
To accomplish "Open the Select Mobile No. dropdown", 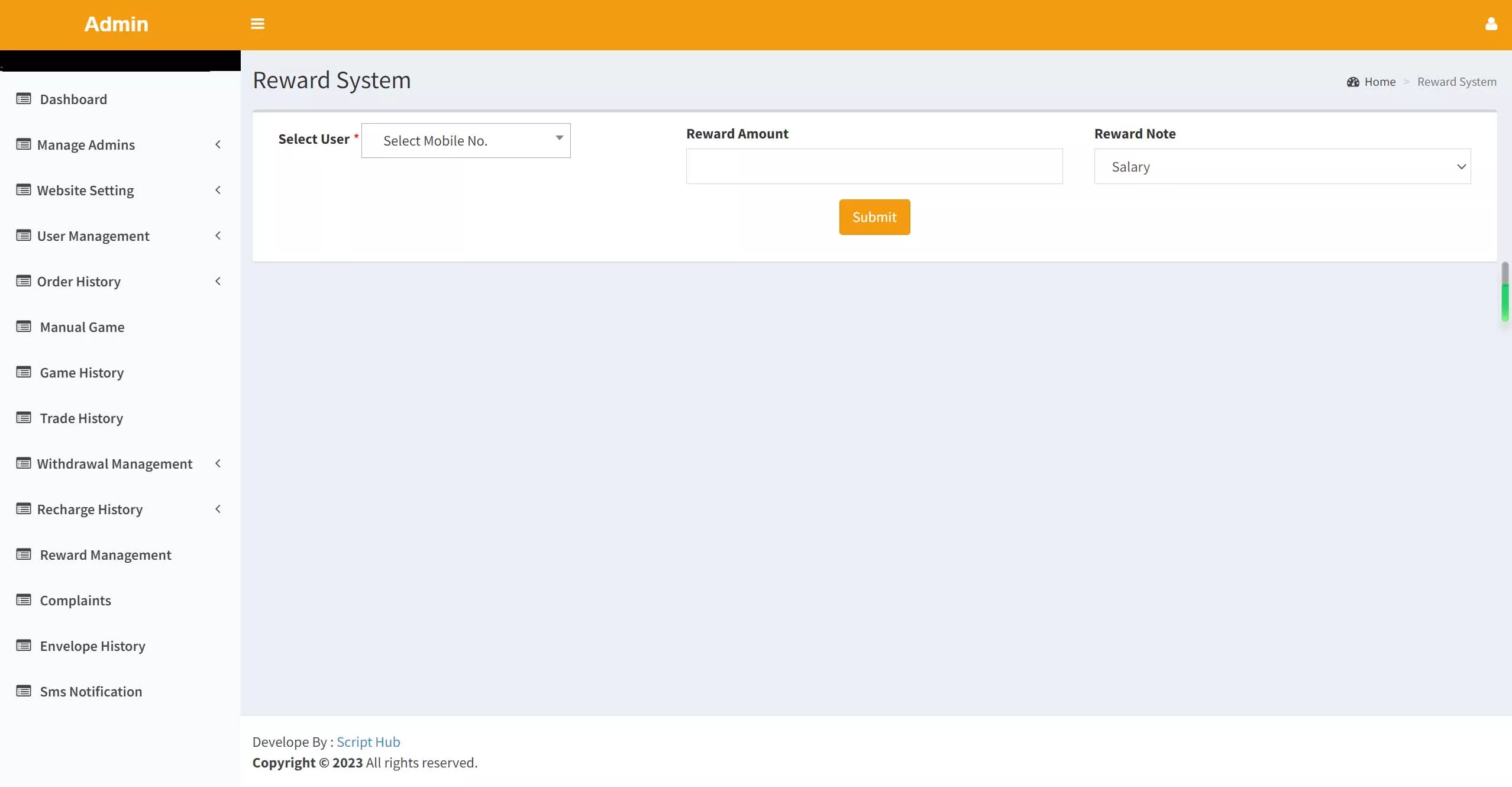I will [466, 141].
